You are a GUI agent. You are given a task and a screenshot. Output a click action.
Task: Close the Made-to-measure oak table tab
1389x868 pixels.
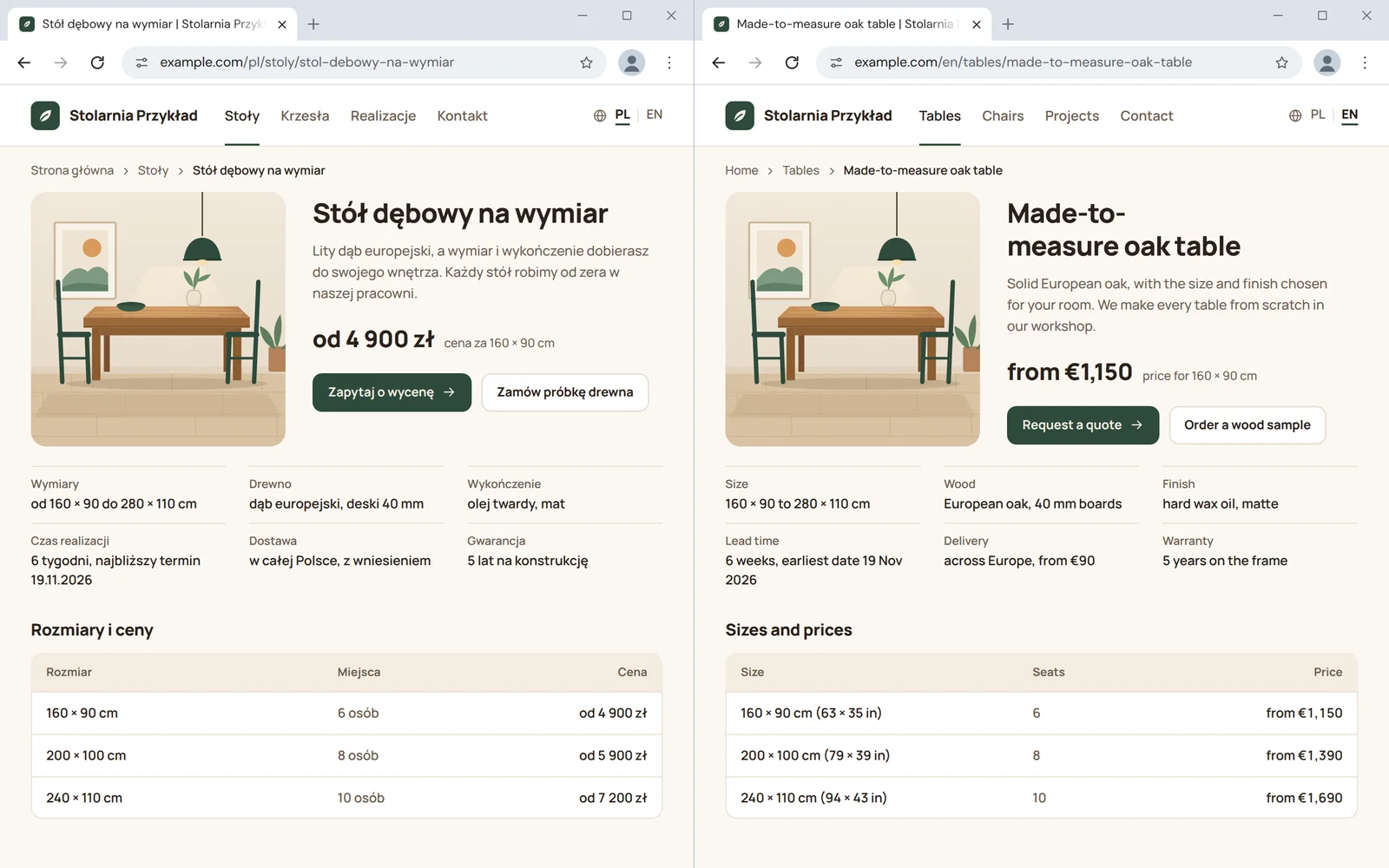(x=977, y=24)
